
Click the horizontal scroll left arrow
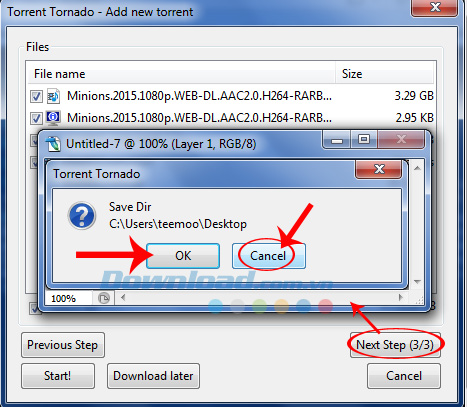123,297
